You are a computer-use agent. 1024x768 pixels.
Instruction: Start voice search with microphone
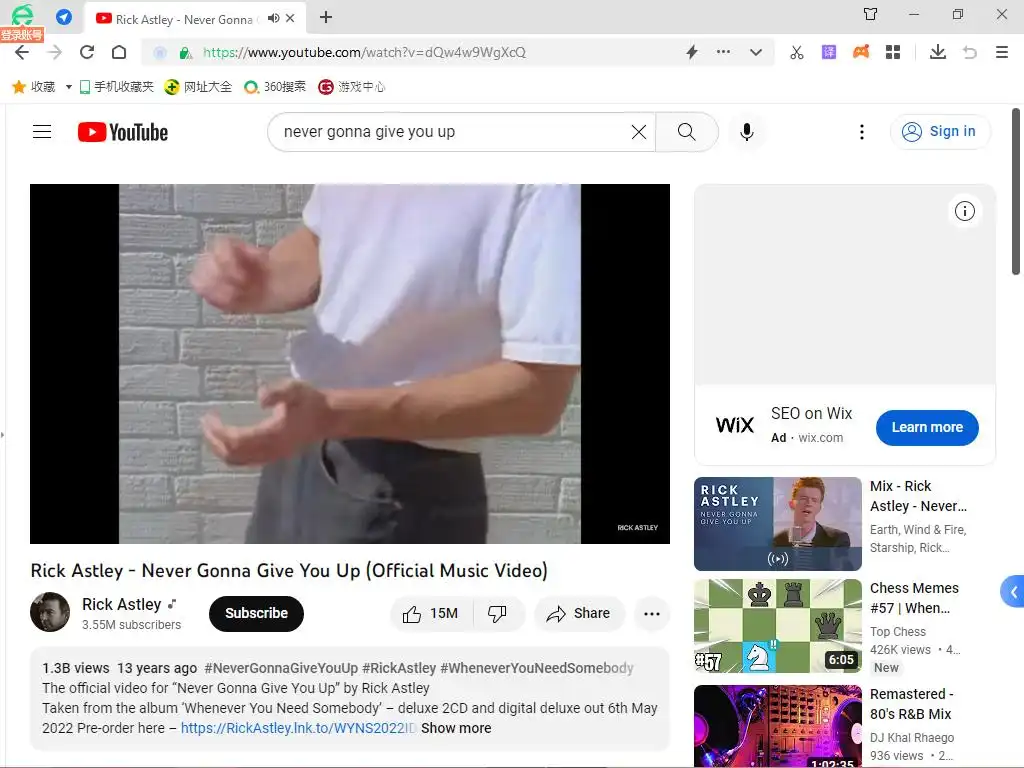tap(746, 132)
